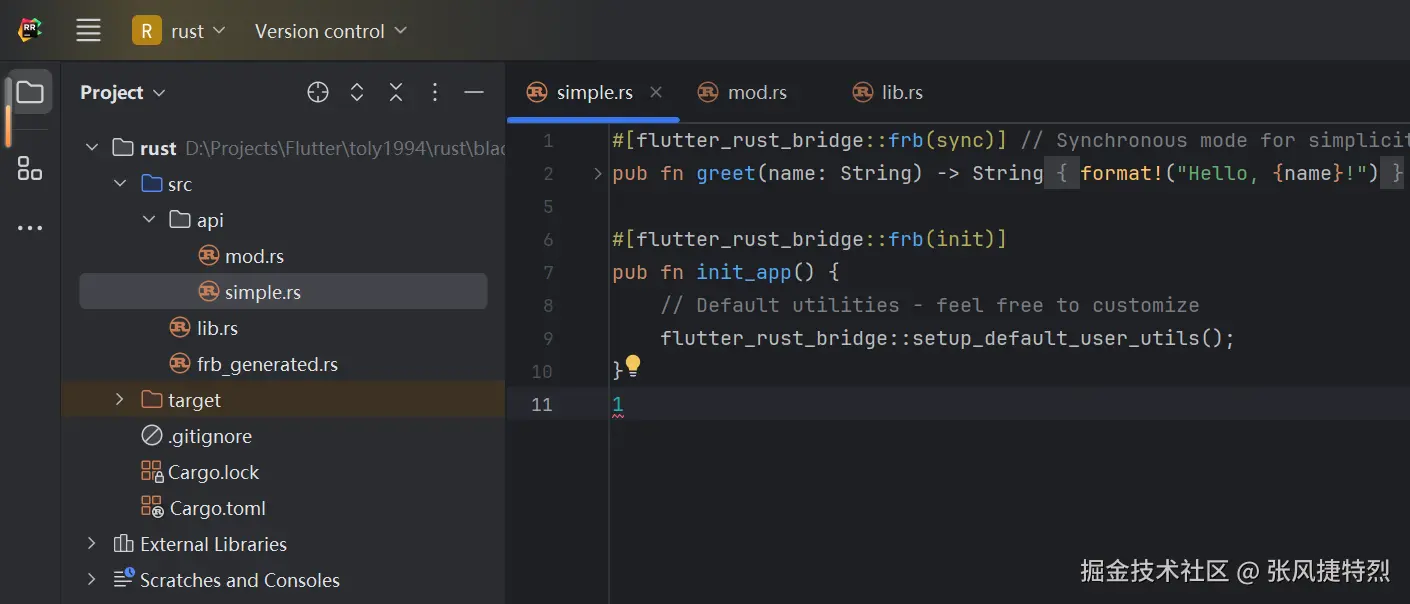The height and width of the screenshot is (604, 1410).
Task: Click the Collapse All icon
Action: pyautogui.click(x=396, y=92)
